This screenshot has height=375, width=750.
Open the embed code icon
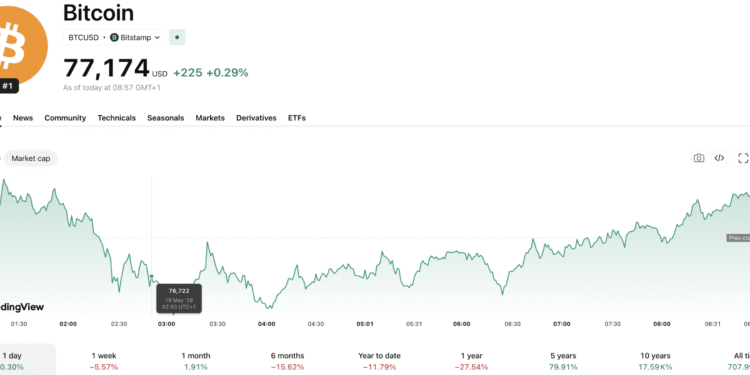[719, 158]
